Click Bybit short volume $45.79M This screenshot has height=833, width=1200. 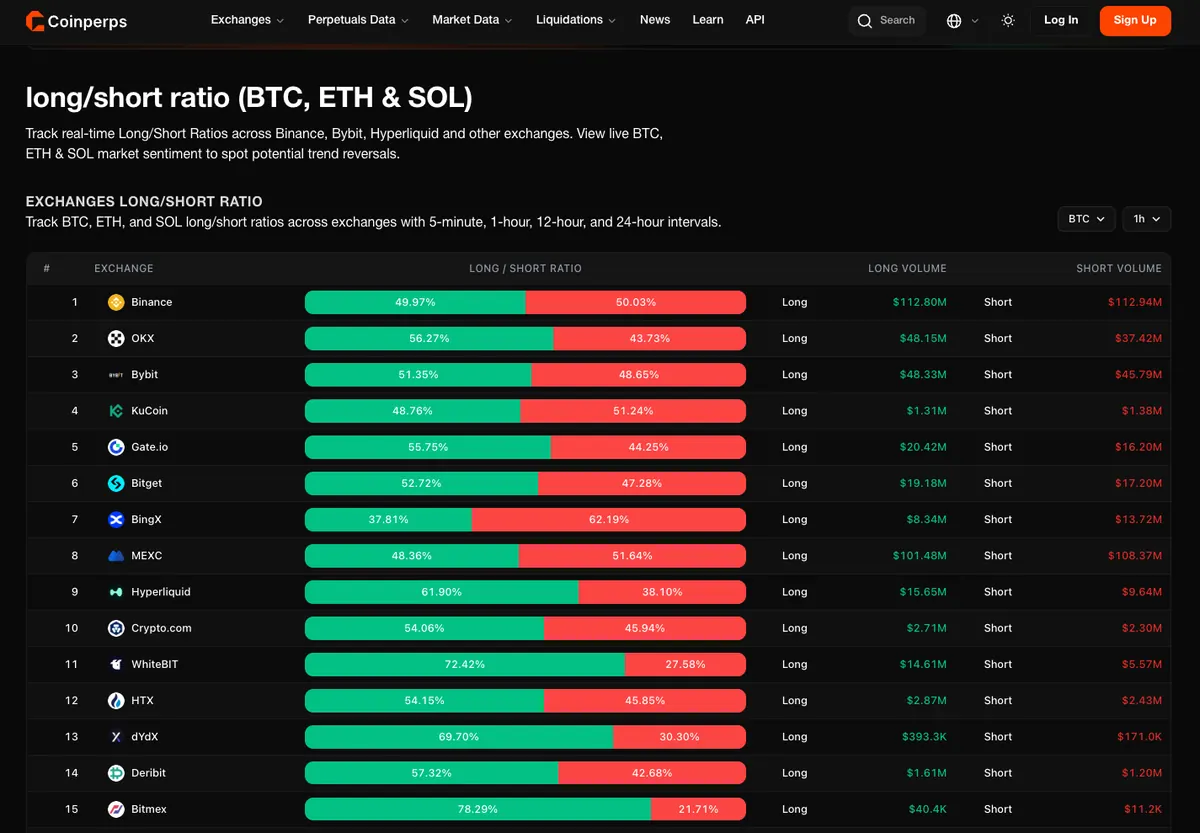click(x=1138, y=374)
